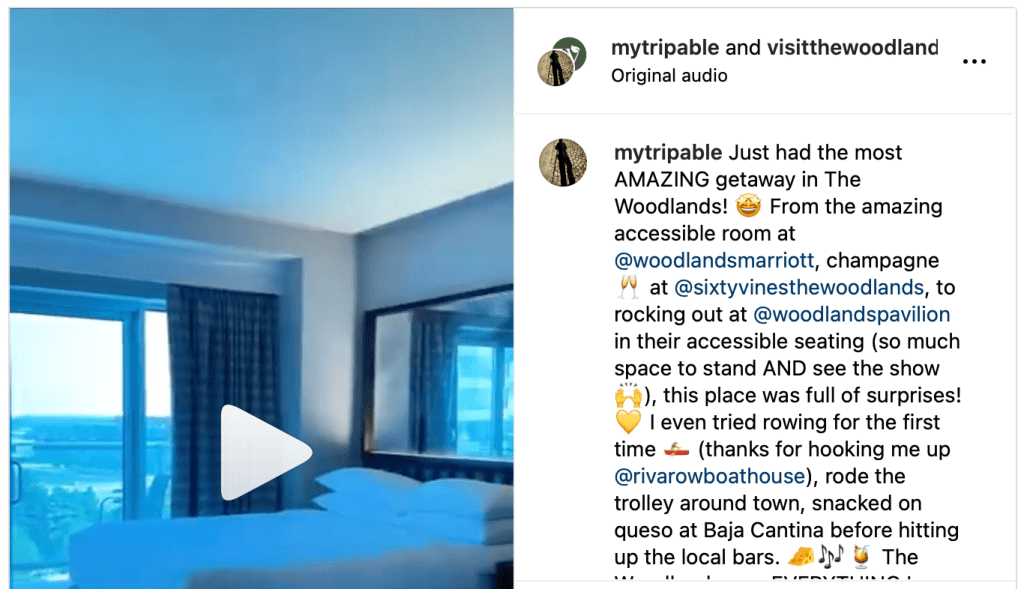
Task: Open mytripable profile from header username
Action: 665,48
